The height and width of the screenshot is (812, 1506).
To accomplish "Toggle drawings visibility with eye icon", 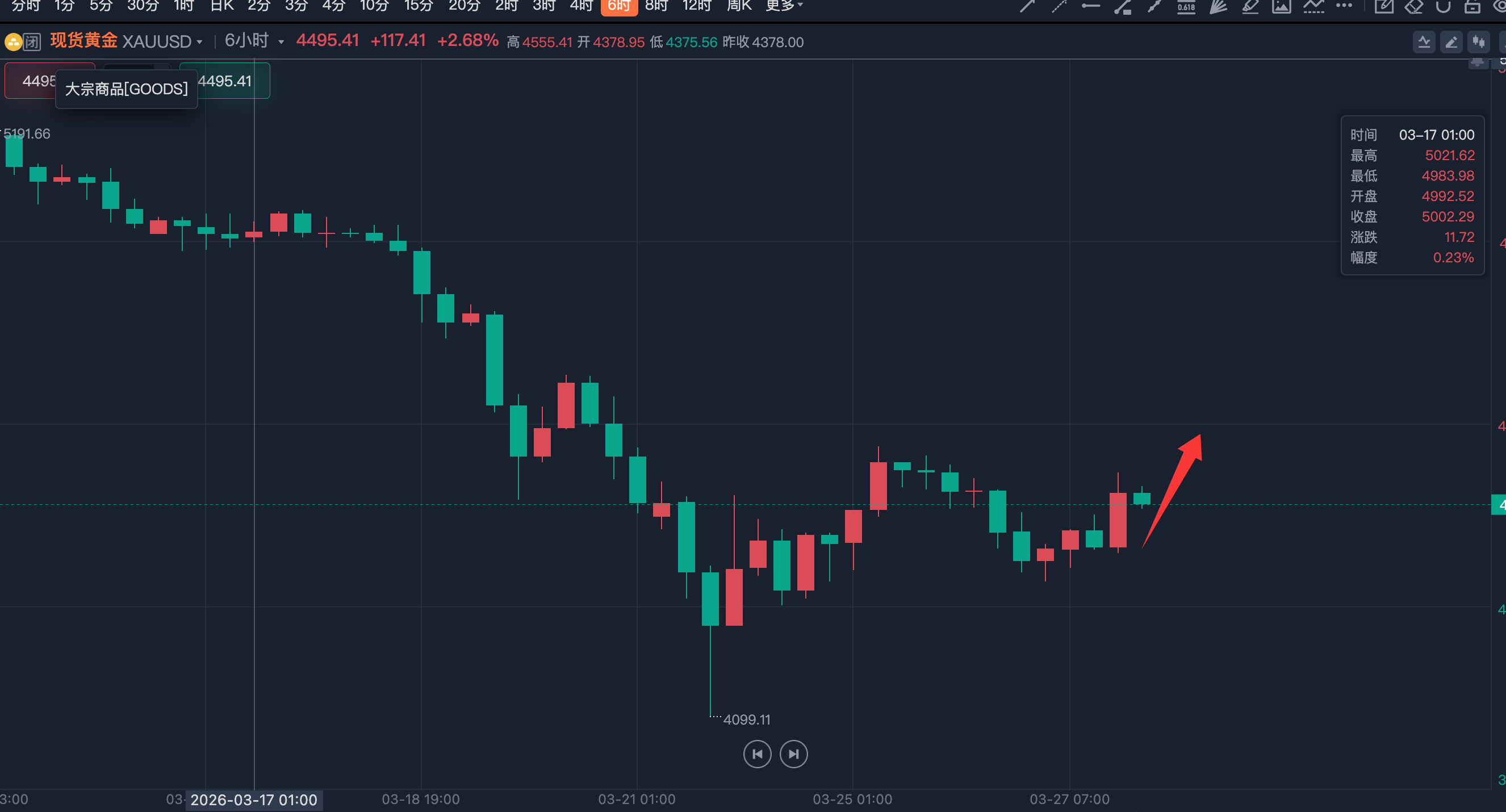I will [x=1500, y=6].
